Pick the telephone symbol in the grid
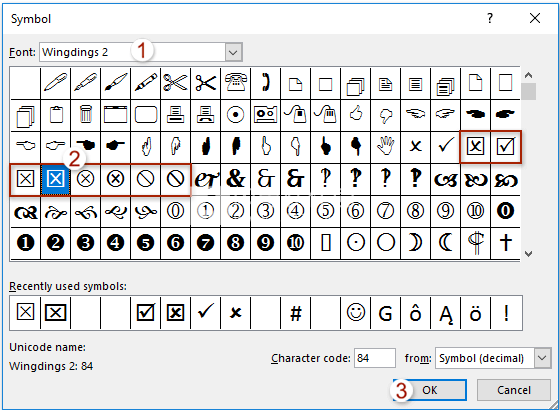This screenshot has height=410, width=560. [236, 83]
